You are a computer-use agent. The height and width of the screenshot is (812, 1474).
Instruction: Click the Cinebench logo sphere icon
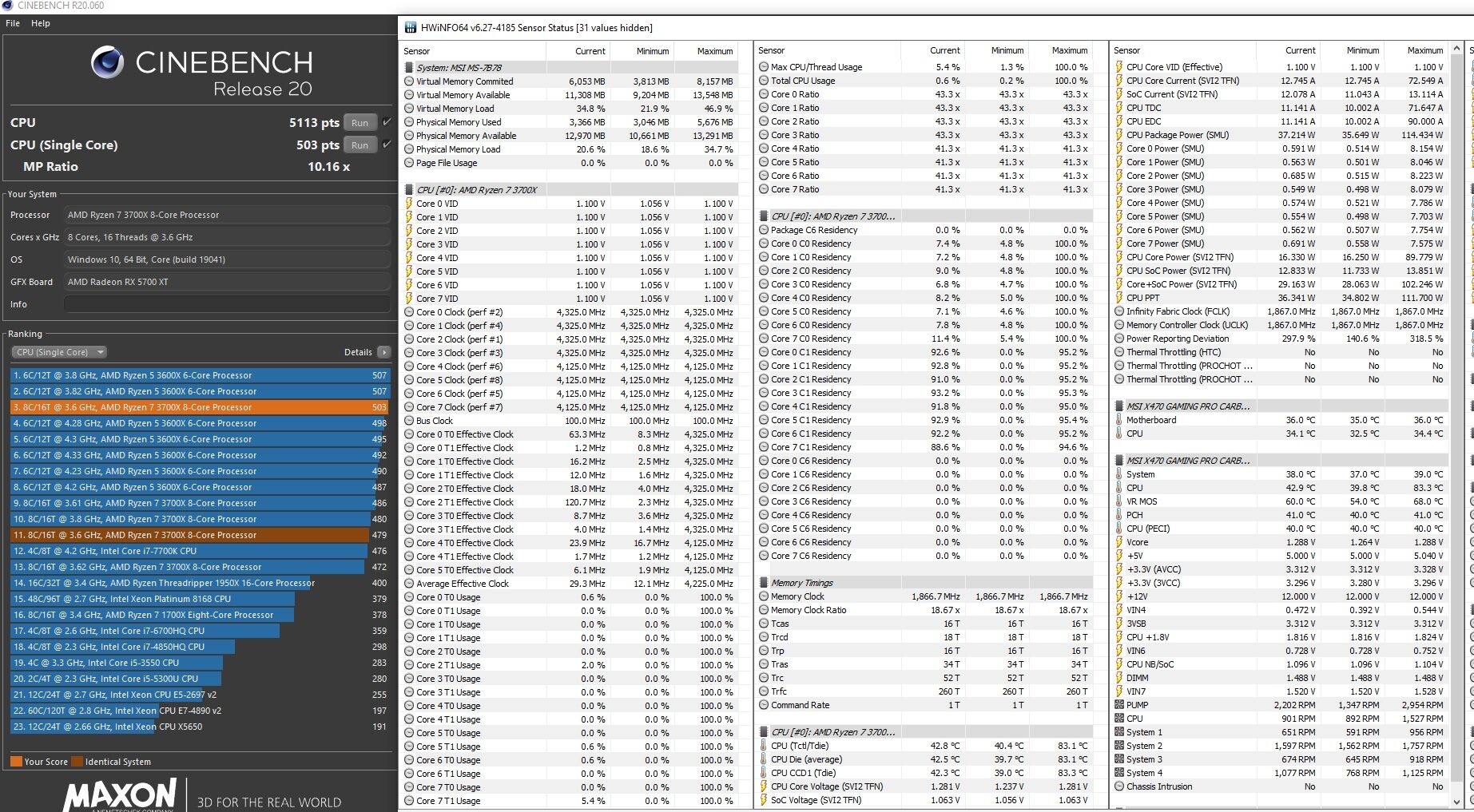pos(107,62)
